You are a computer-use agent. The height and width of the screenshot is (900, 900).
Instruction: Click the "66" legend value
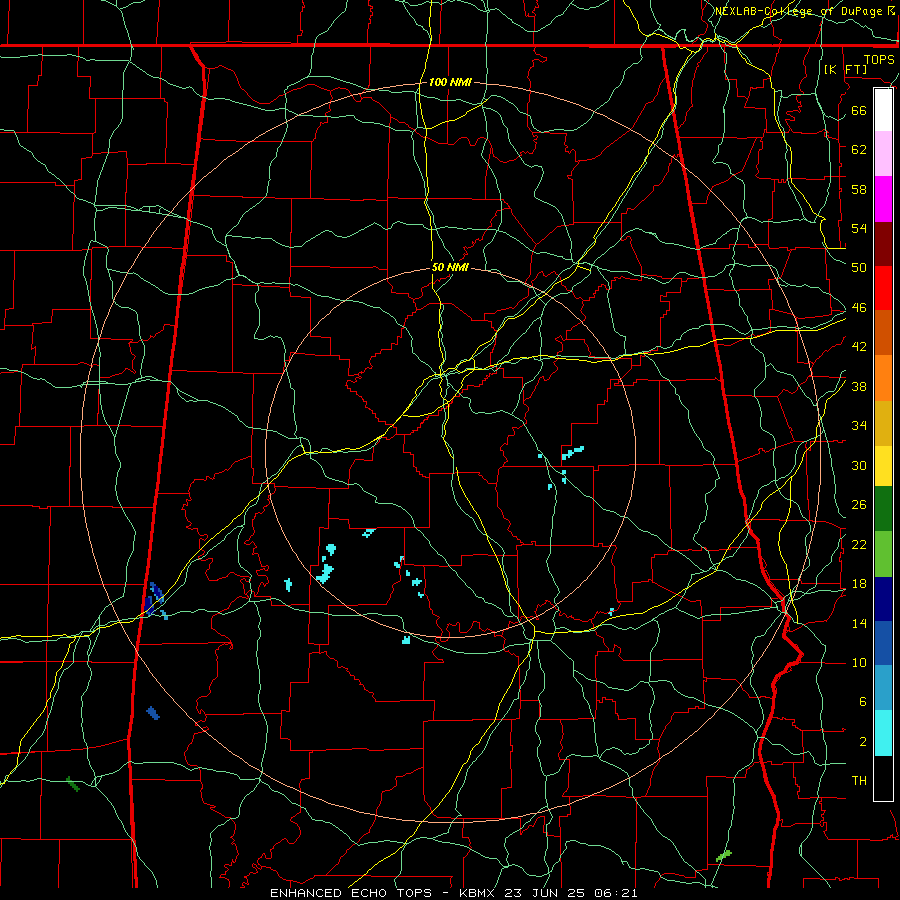pyautogui.click(x=859, y=110)
